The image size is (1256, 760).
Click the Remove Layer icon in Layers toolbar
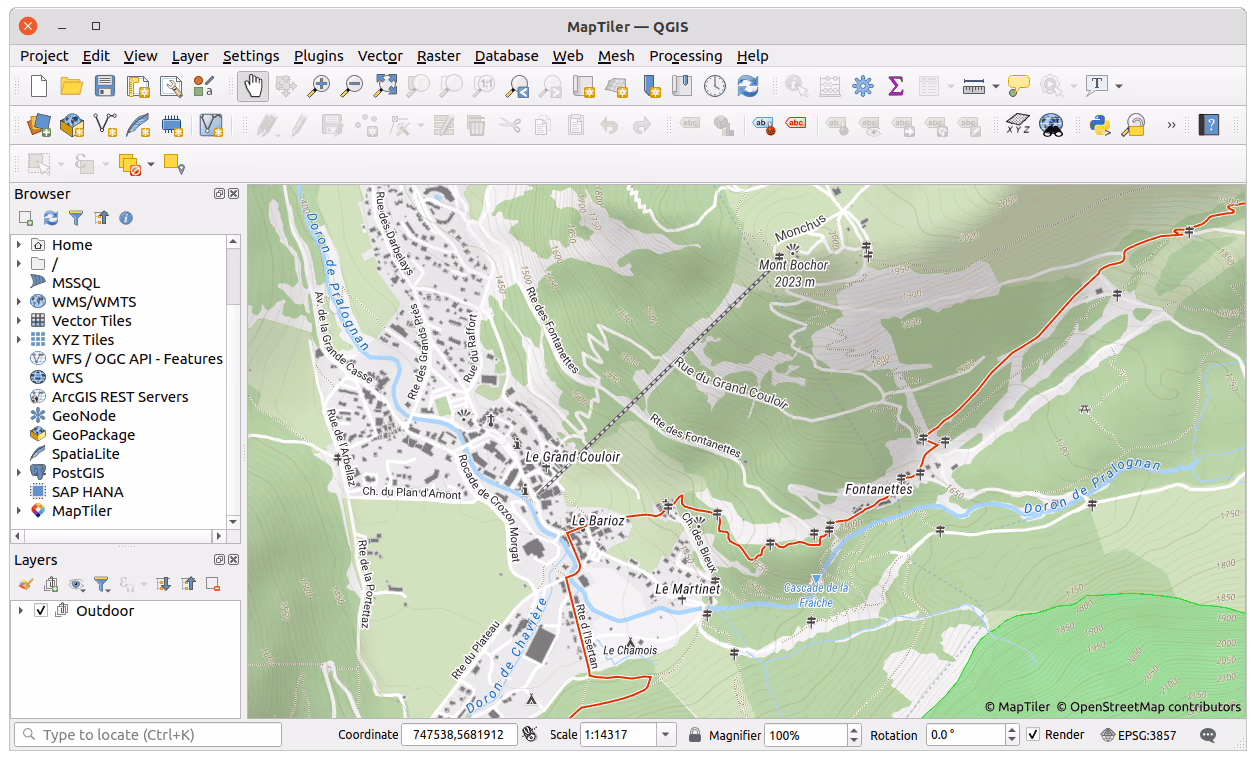(213, 584)
